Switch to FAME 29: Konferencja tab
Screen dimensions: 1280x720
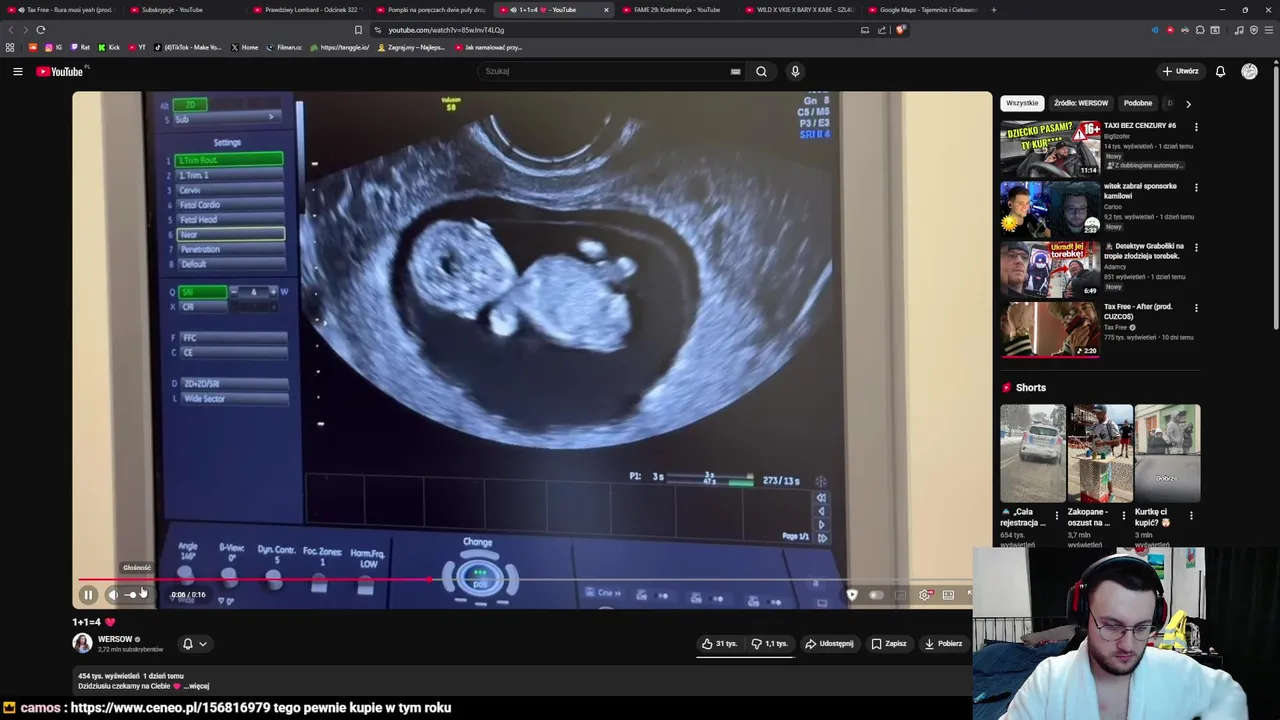point(676,10)
